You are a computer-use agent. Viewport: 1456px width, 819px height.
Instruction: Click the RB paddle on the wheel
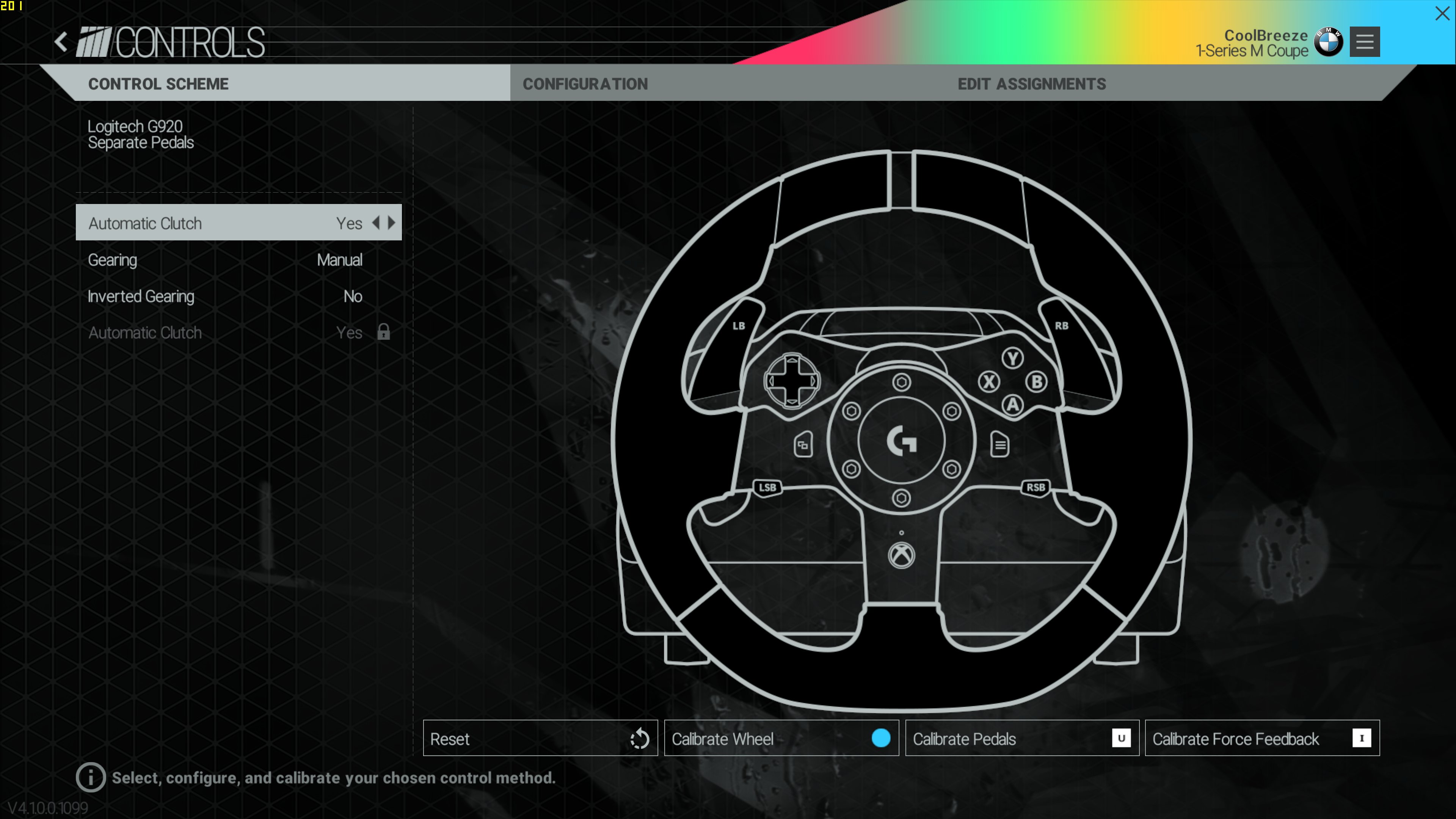[1062, 326]
